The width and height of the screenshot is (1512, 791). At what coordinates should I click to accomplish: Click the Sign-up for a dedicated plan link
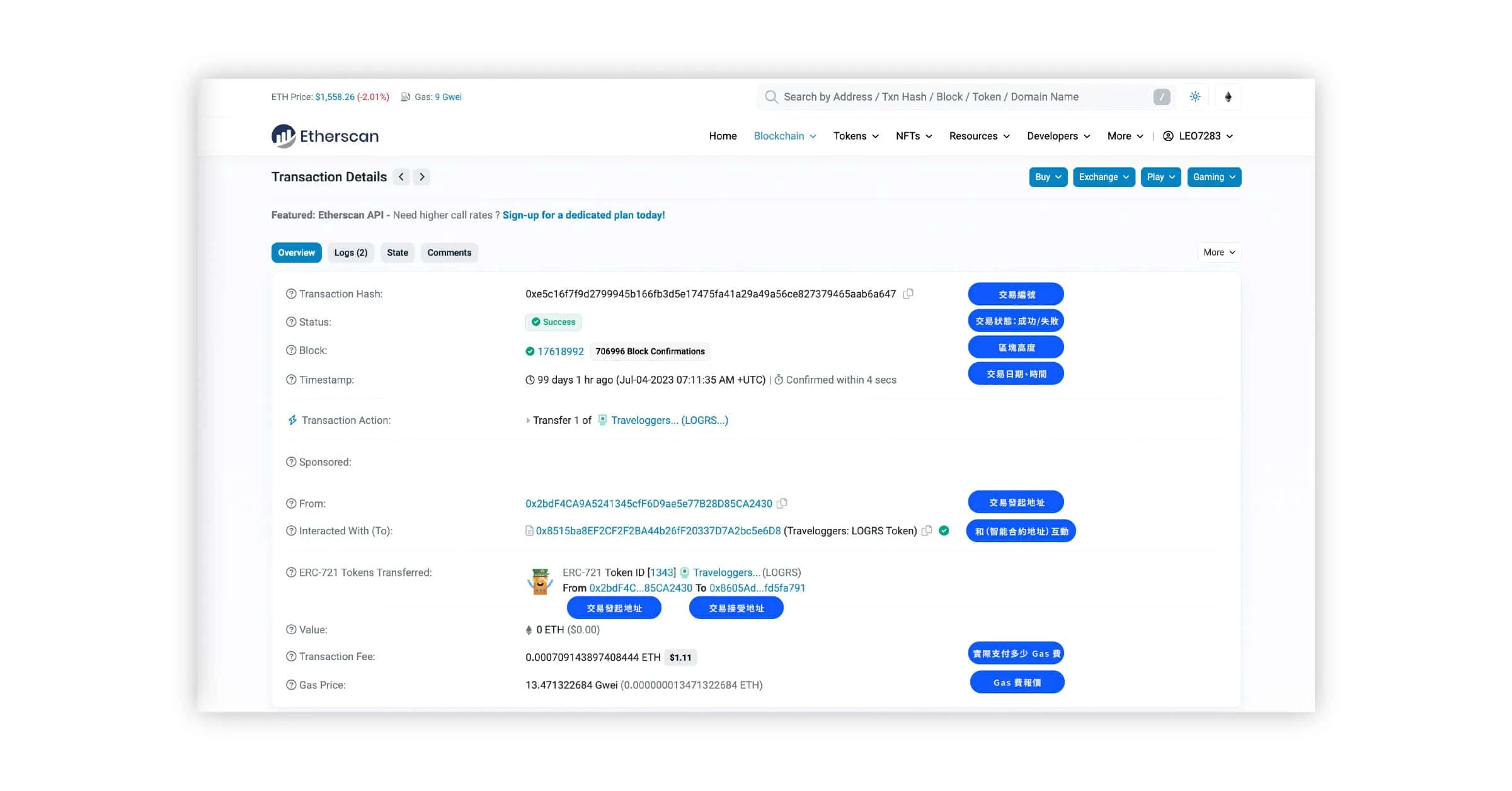click(583, 215)
